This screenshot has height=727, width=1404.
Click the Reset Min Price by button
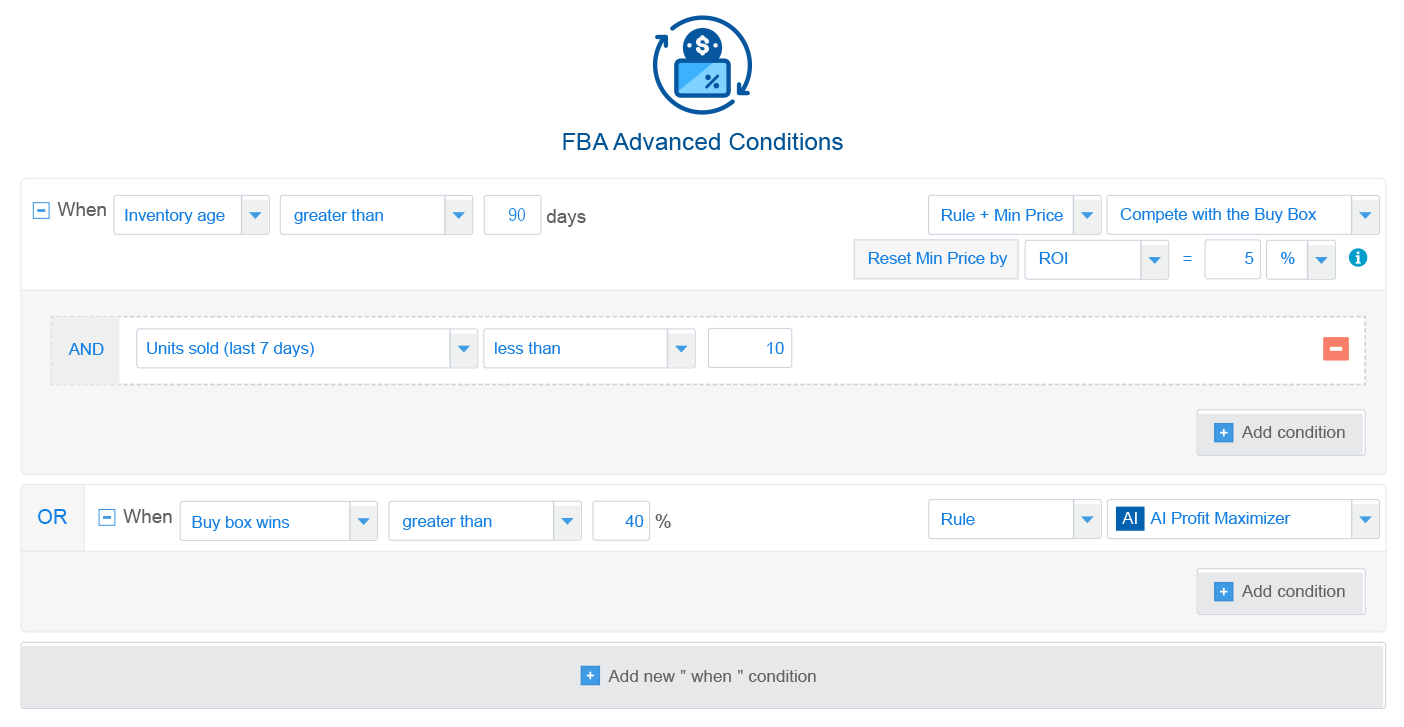[936, 259]
